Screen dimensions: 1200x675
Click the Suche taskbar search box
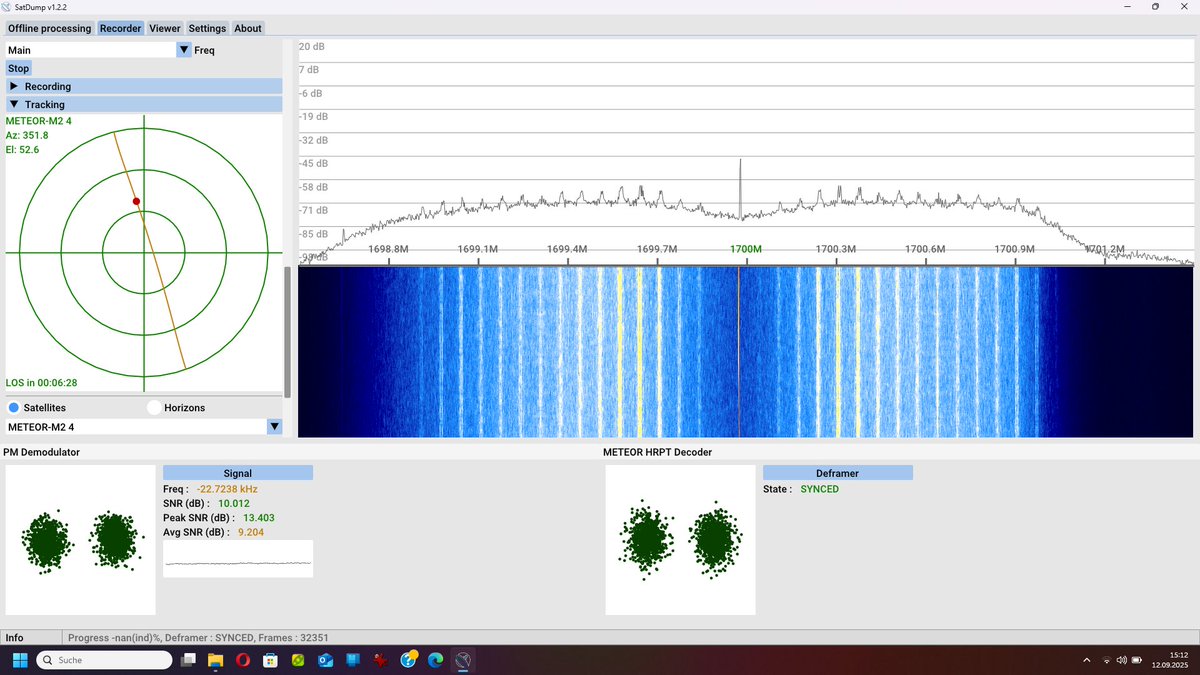click(103, 660)
